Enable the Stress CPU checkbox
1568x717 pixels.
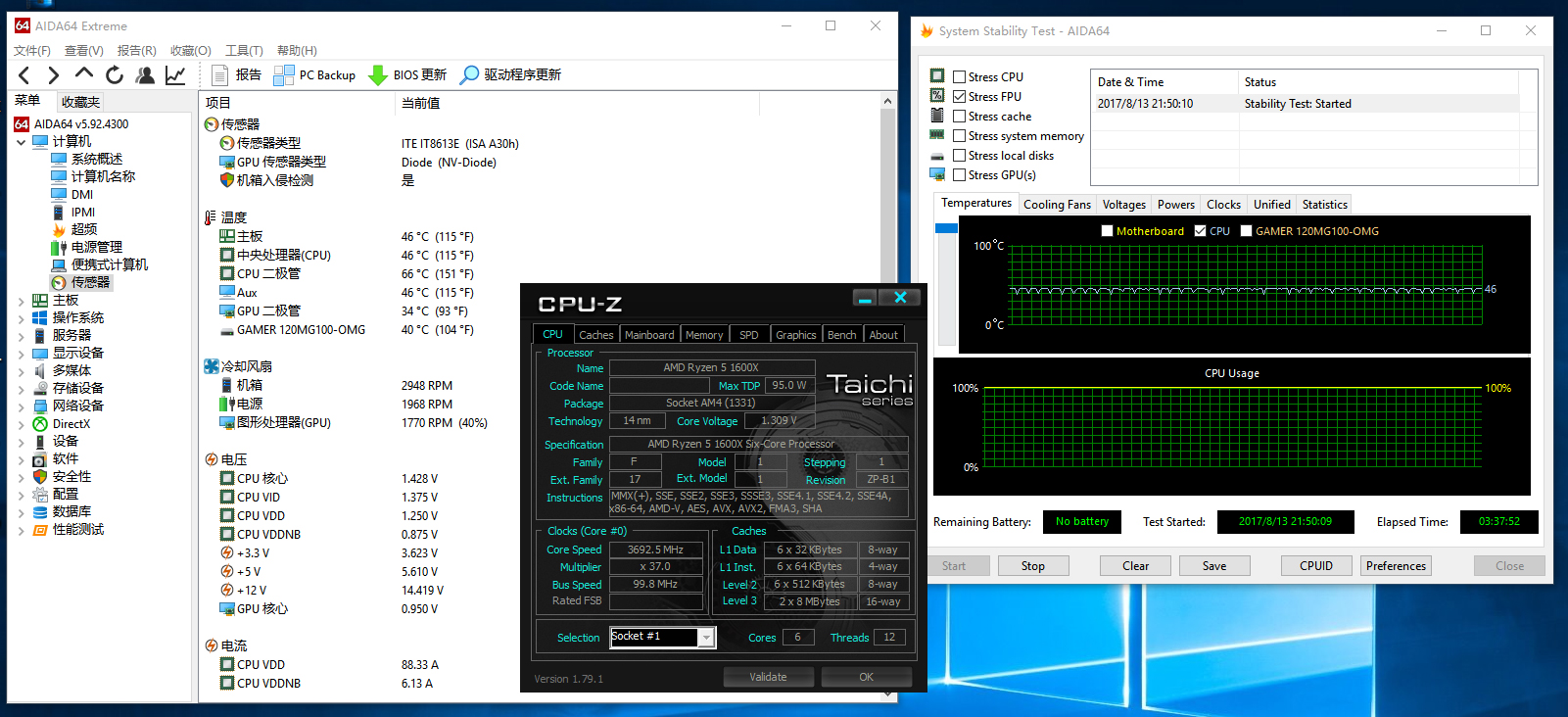(x=960, y=77)
